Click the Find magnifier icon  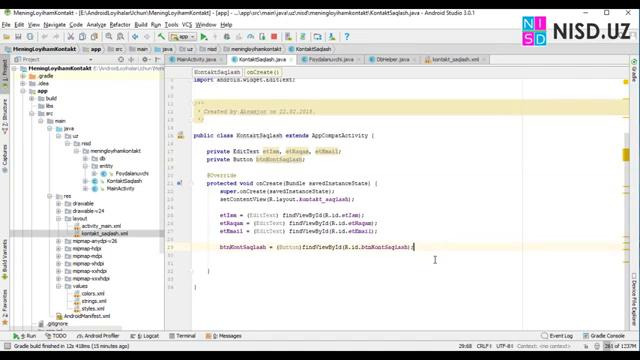click(x=109, y=37)
